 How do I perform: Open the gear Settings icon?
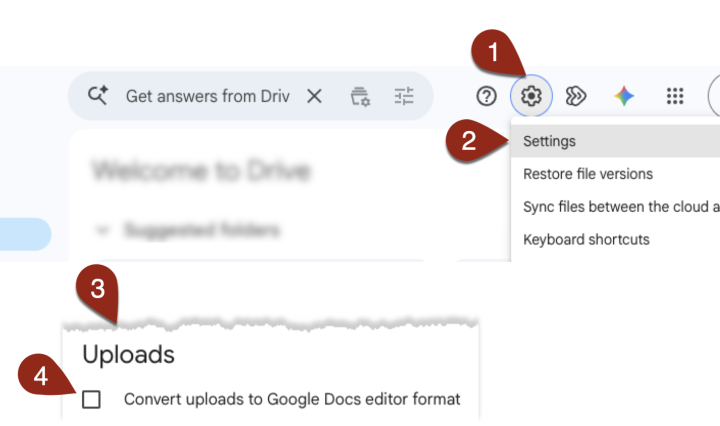point(531,96)
